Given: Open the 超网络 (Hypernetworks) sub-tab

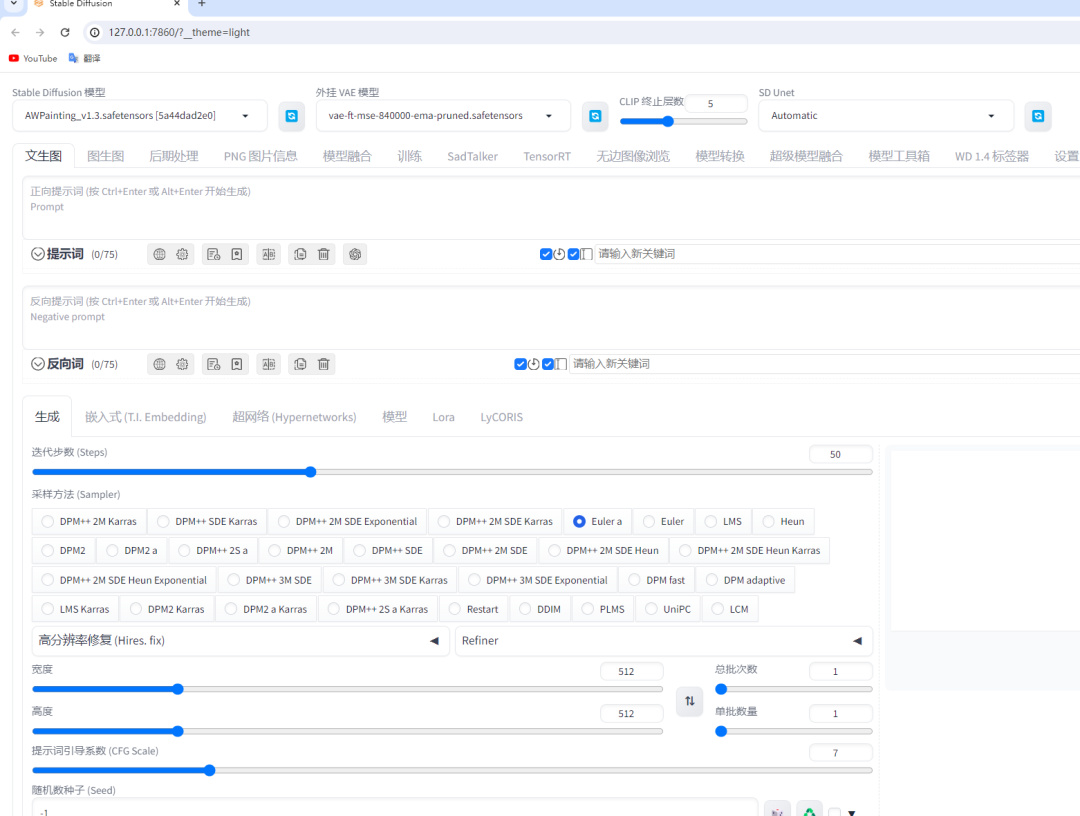Looking at the screenshot, I should tap(294, 417).
